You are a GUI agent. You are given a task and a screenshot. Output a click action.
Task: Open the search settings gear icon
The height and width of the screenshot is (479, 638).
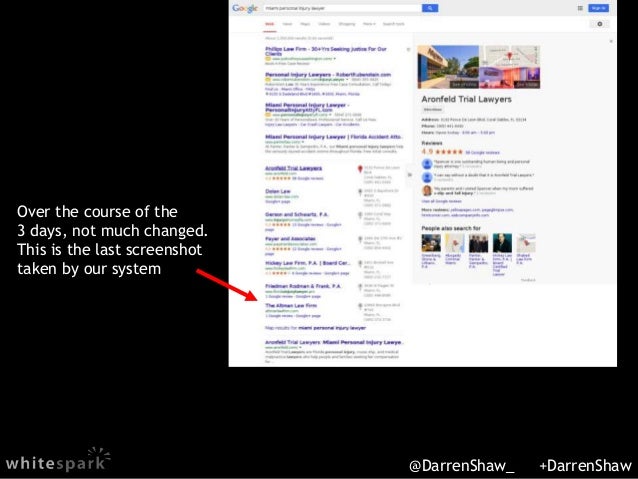599,24
